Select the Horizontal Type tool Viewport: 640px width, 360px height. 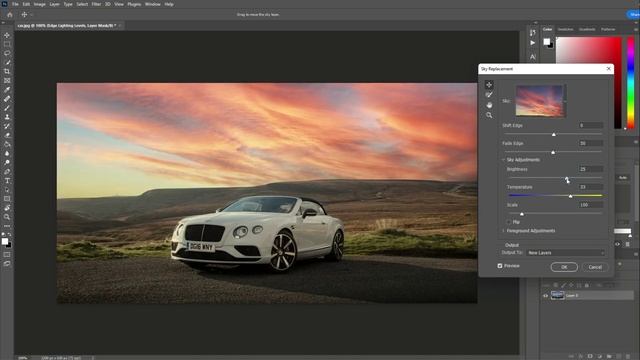[x=7, y=180]
